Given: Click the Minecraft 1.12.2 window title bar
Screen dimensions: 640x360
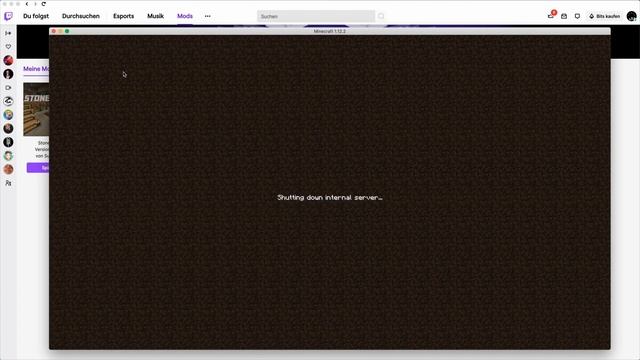Looking at the screenshot, I should click(x=329, y=31).
